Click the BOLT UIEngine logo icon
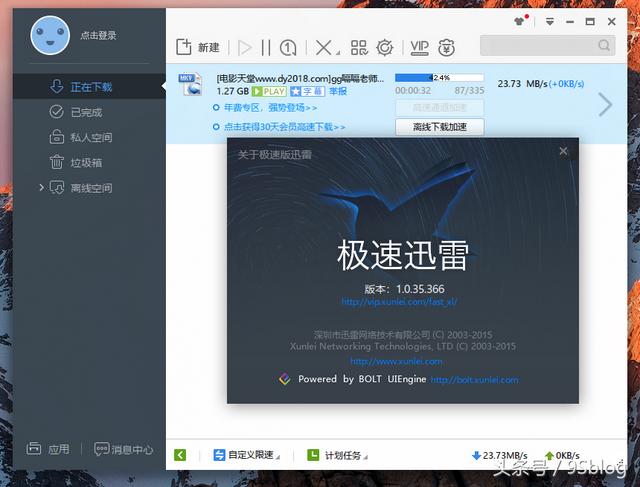Viewport: 640px width, 487px height. [284, 379]
